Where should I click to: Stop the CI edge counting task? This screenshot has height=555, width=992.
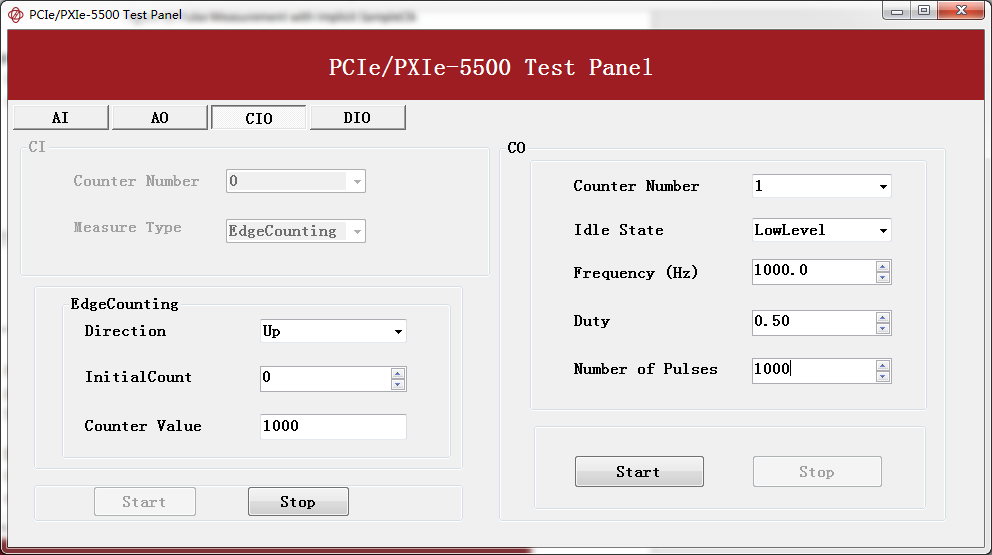(298, 501)
